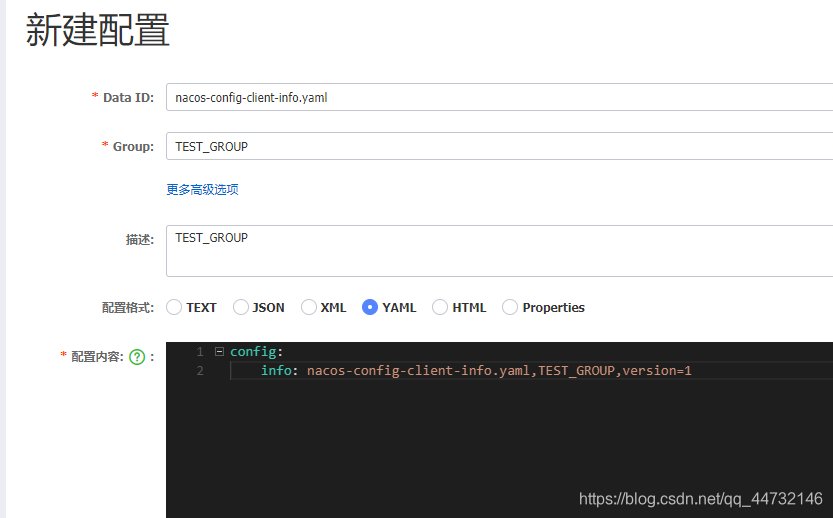The image size is (833, 518).
Task: Click the 配置格式 label
Action: point(128,308)
